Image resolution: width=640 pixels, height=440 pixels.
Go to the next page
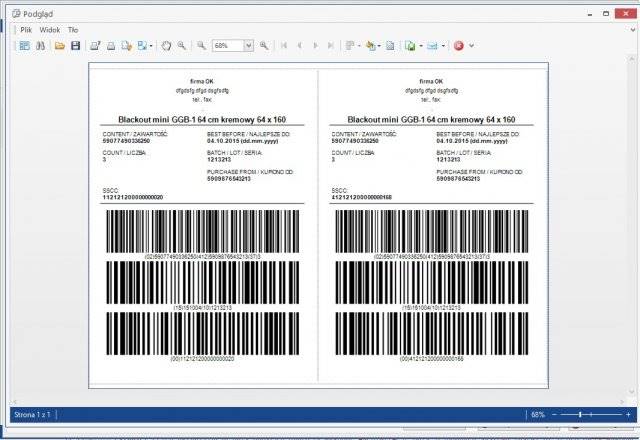[316, 46]
